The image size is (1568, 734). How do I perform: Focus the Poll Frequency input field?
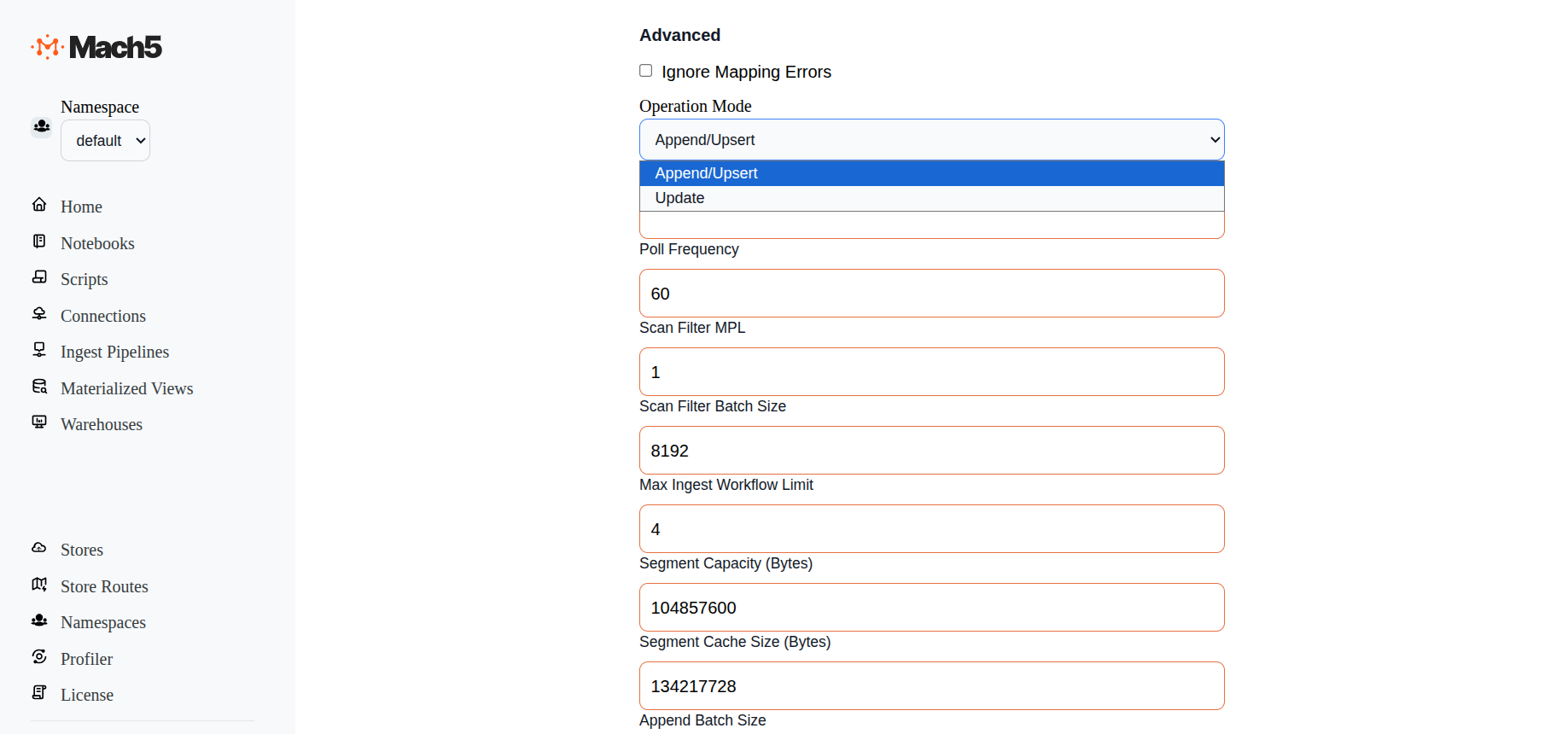(x=931, y=294)
